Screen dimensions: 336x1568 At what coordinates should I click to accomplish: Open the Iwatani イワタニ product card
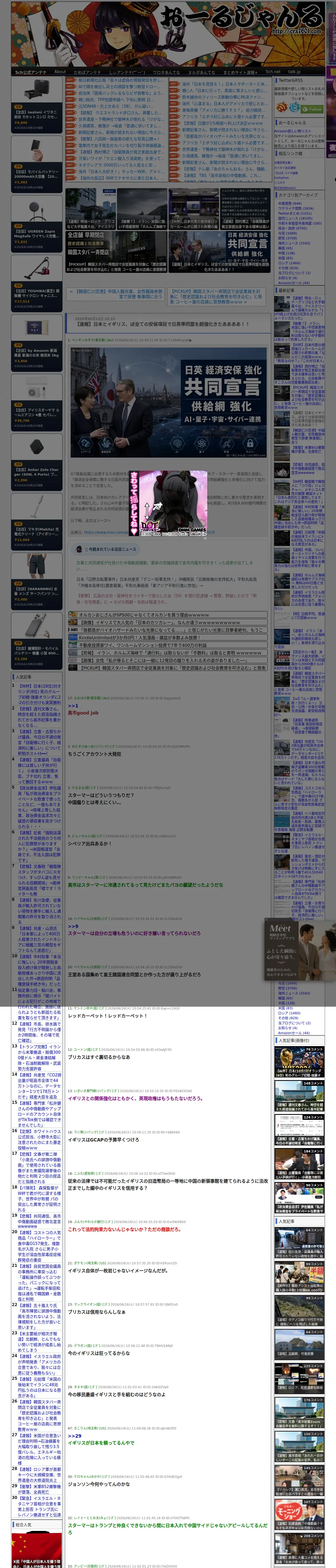click(37, 105)
